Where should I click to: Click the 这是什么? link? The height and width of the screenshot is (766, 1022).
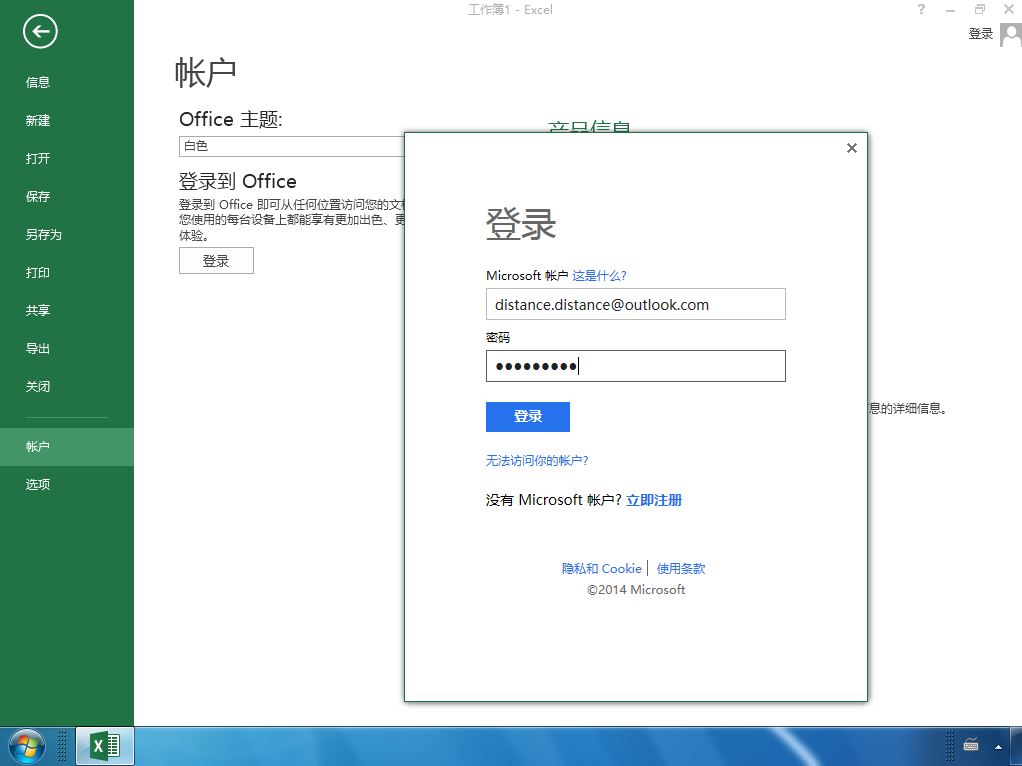[x=599, y=276]
